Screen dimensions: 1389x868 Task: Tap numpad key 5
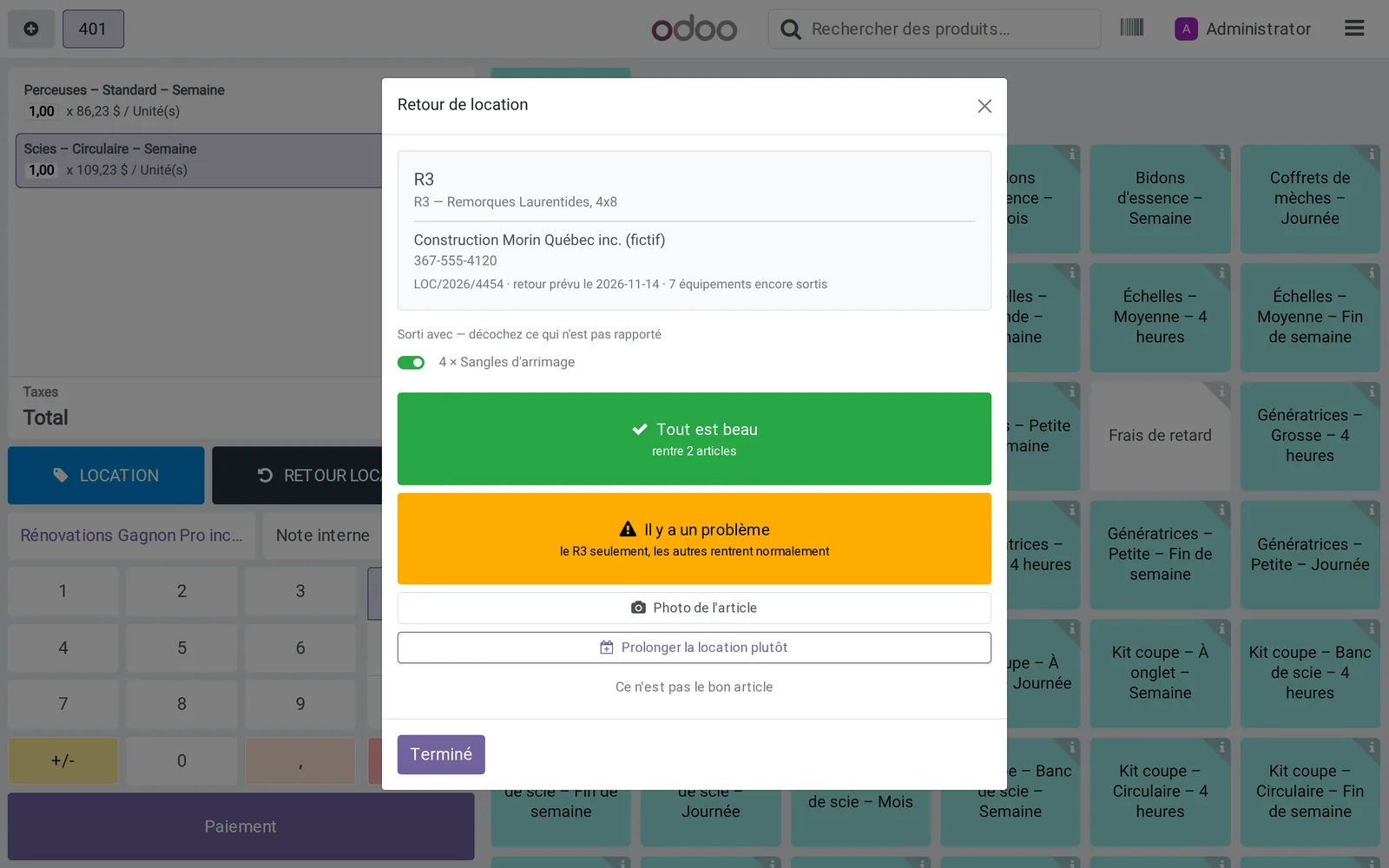click(181, 648)
